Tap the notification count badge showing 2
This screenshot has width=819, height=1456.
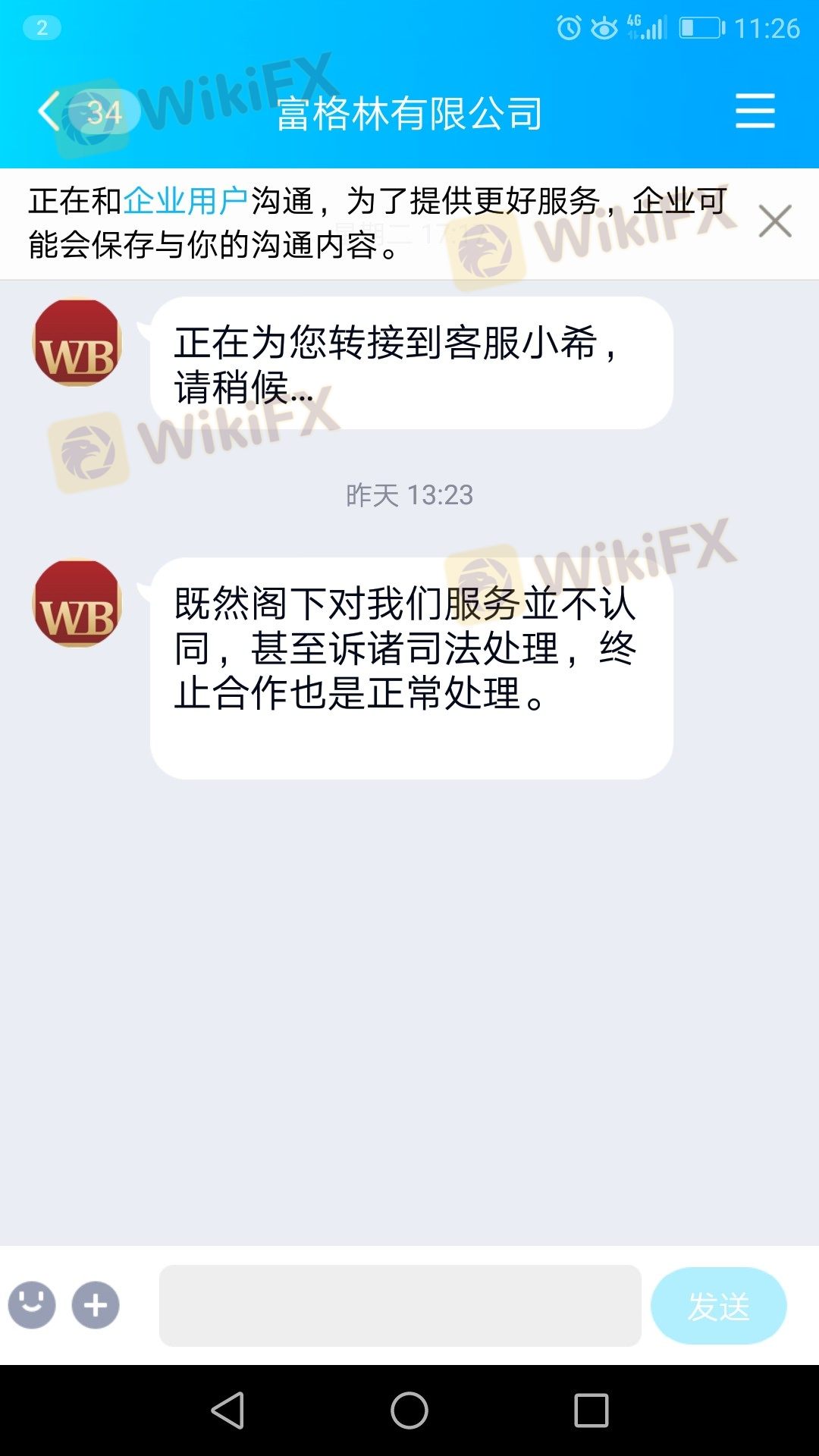click(42, 28)
